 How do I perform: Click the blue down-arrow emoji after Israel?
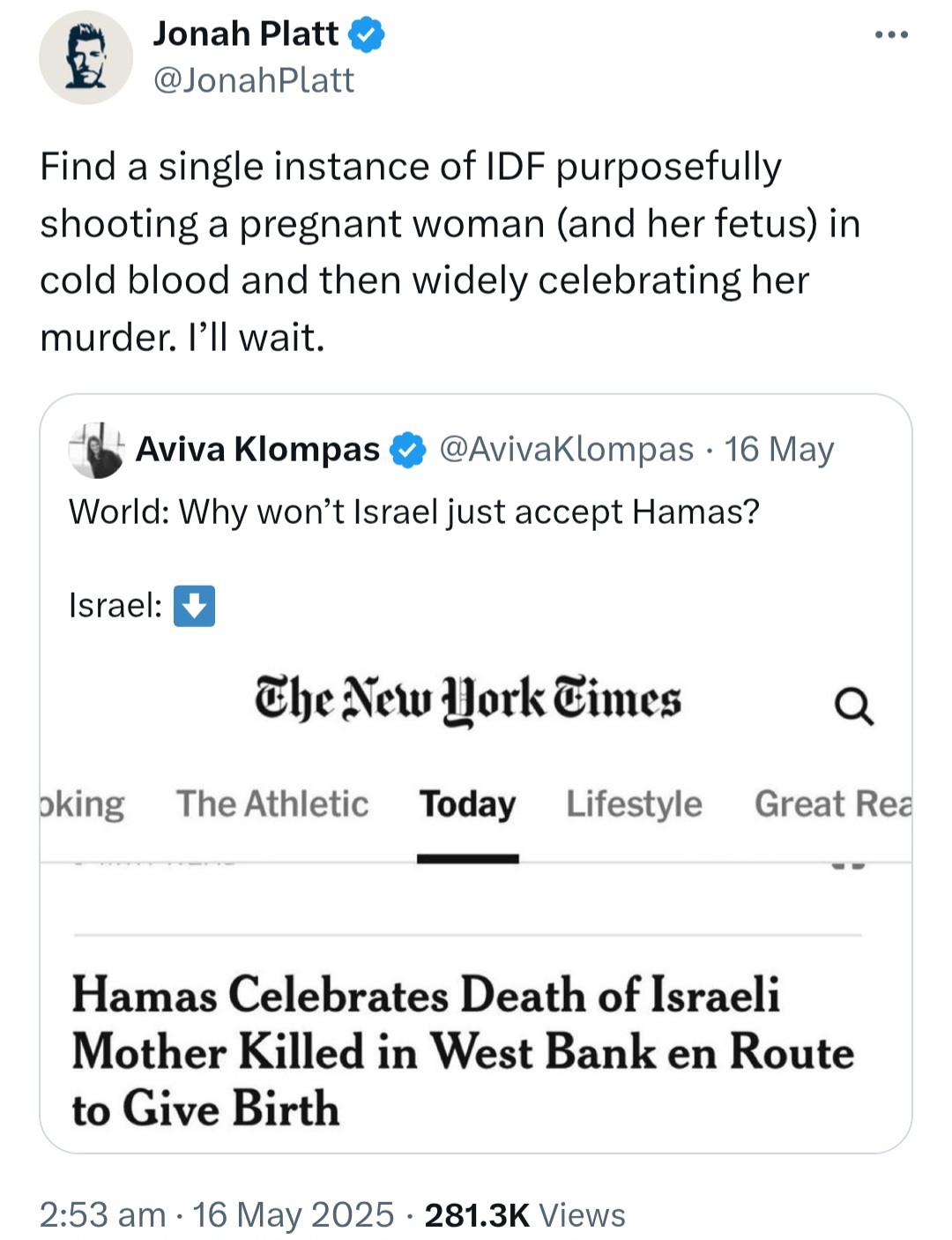pyautogui.click(x=194, y=606)
